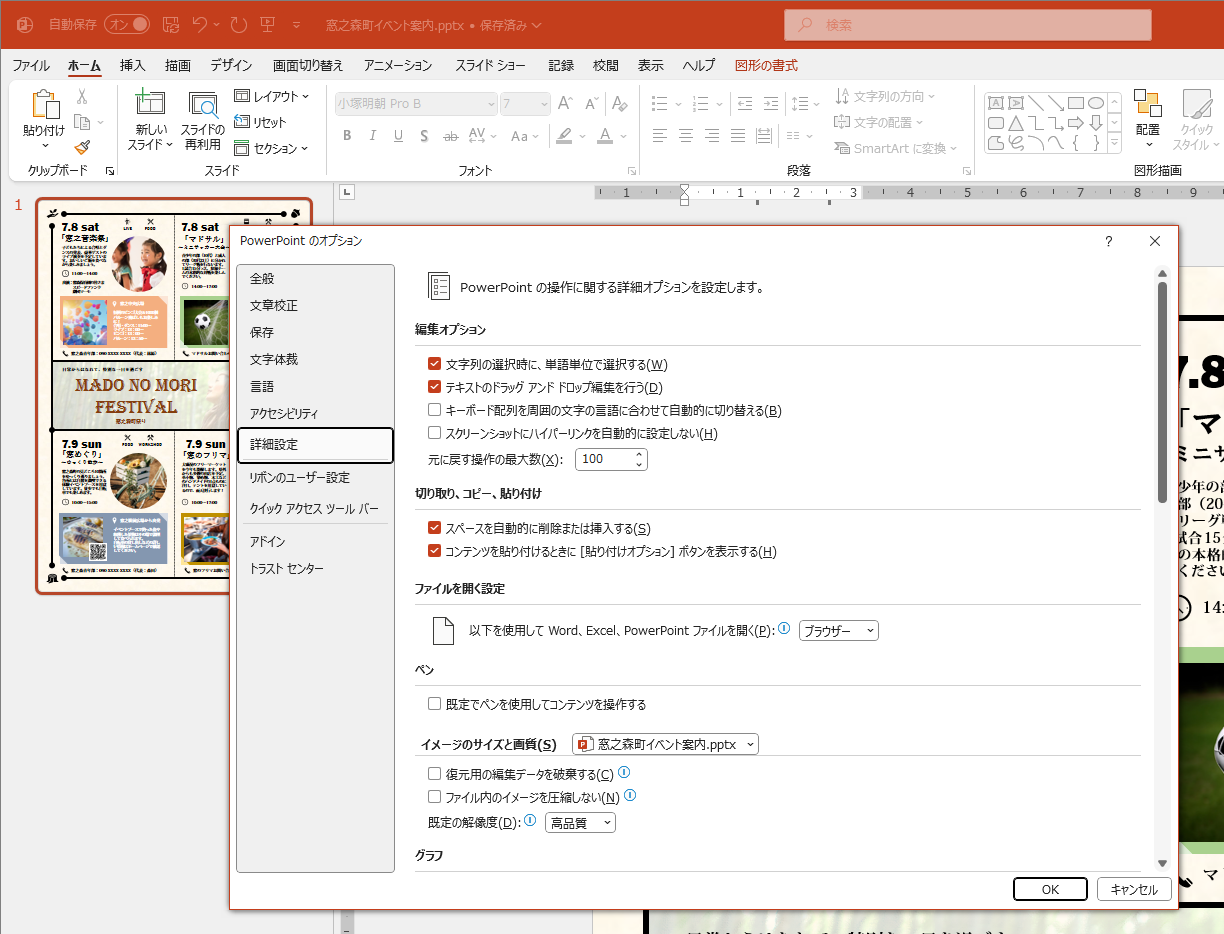Click the strikethrough icon
The width and height of the screenshot is (1224, 934).
click(x=424, y=136)
